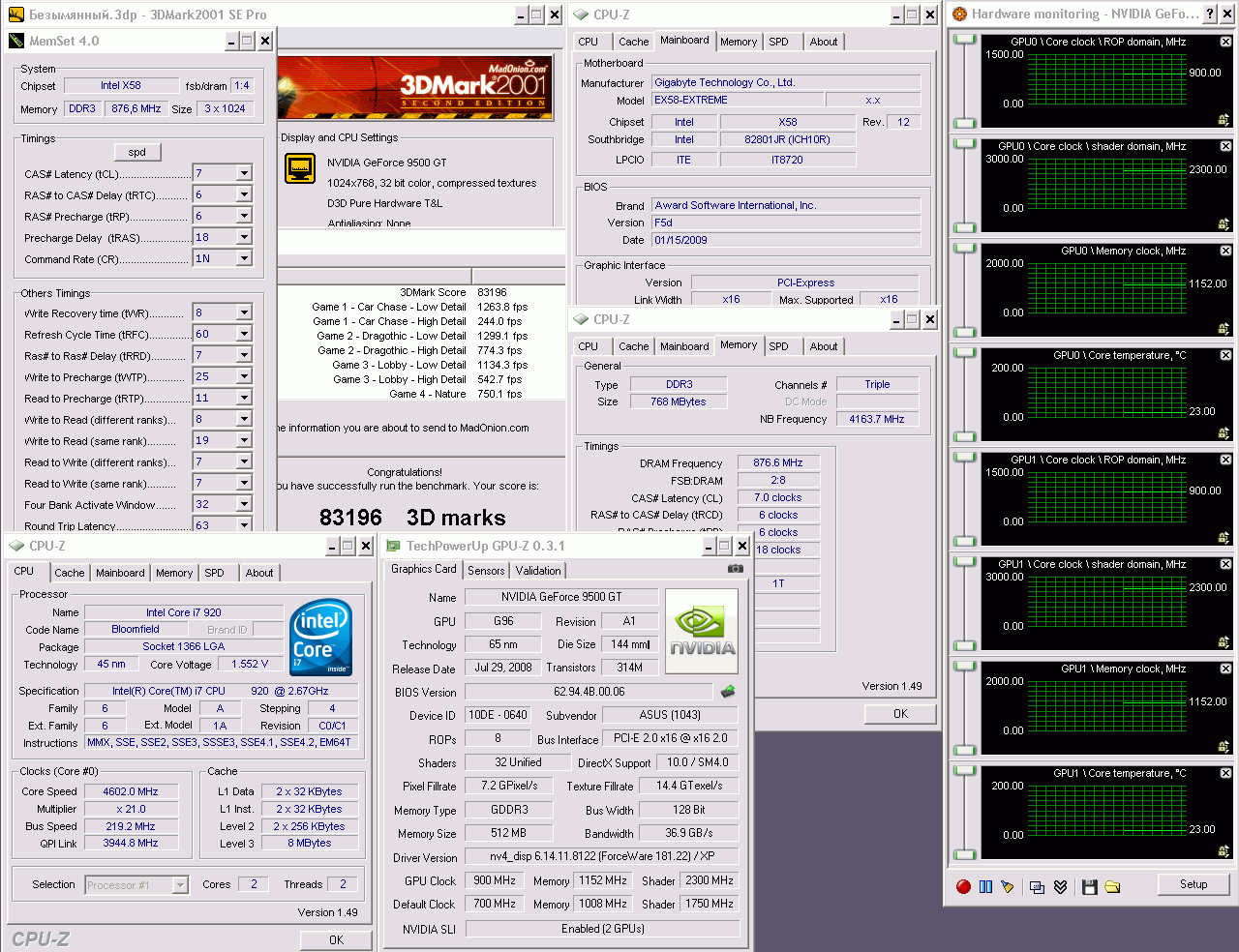Viewport: 1239px width, 952px height.
Task: Open the Refresh Cycle Time (tRFC) dropdown
Action: tap(244, 334)
